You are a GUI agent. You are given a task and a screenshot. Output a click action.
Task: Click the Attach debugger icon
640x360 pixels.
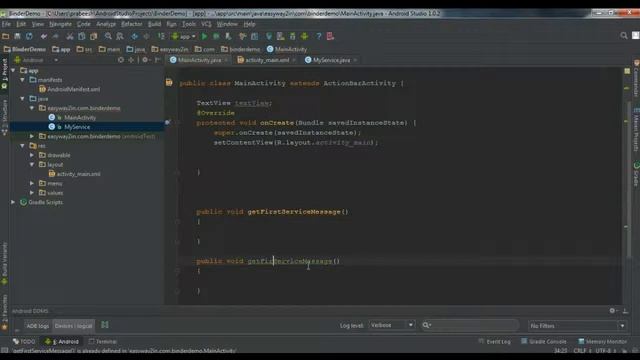228,36
